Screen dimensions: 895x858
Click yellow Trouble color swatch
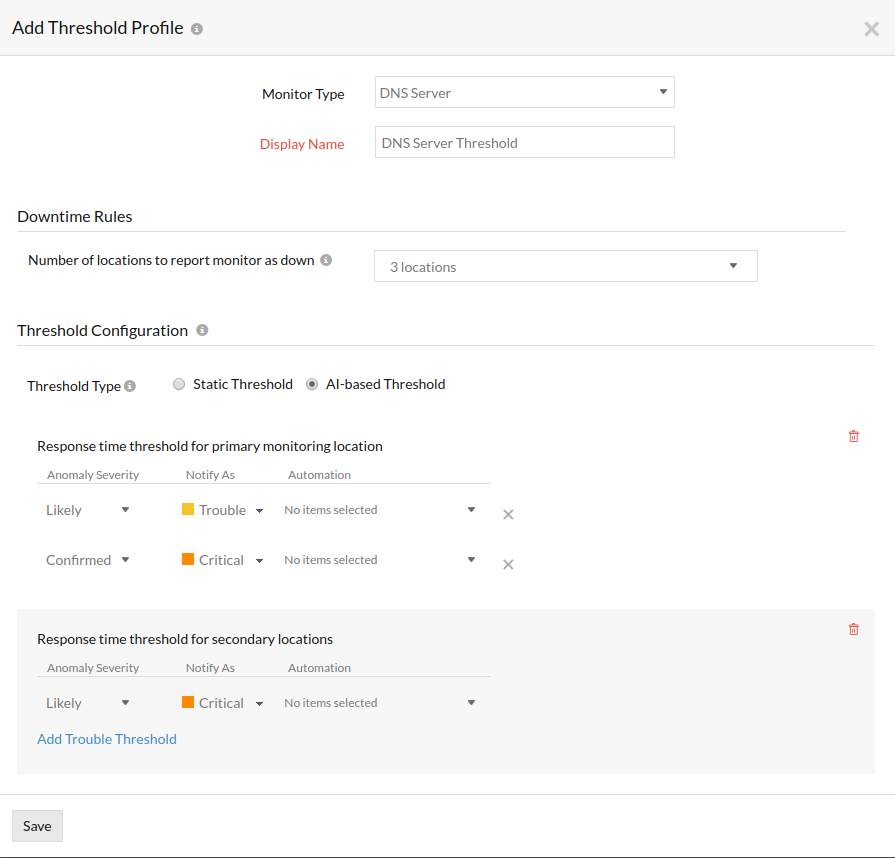coord(188,509)
